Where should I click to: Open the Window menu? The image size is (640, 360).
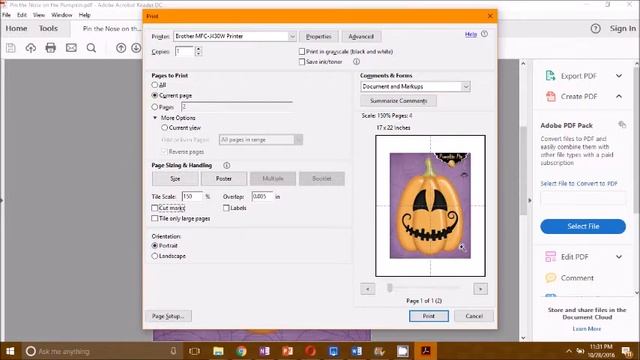tap(62, 15)
